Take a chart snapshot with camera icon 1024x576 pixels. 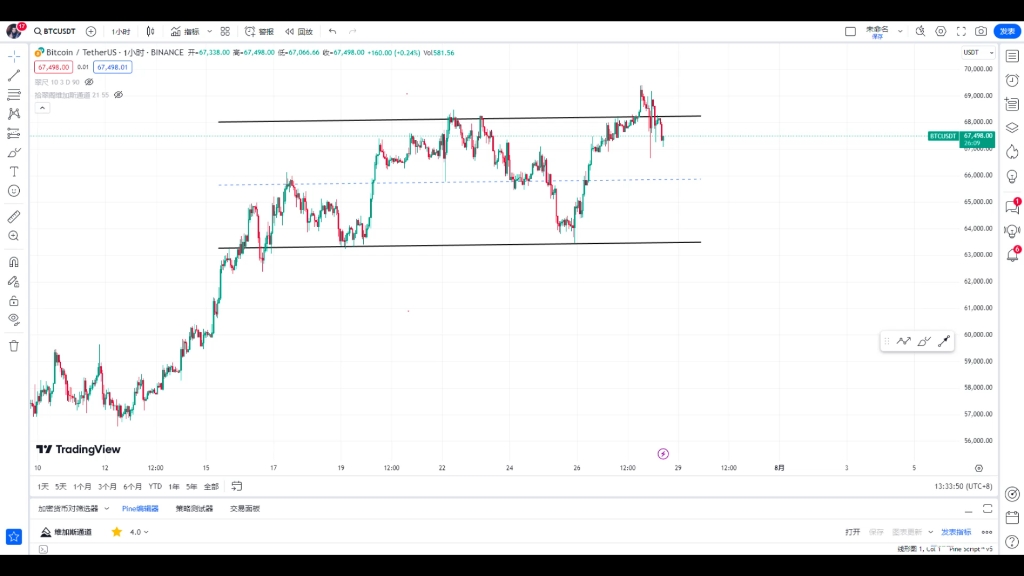[x=981, y=31]
